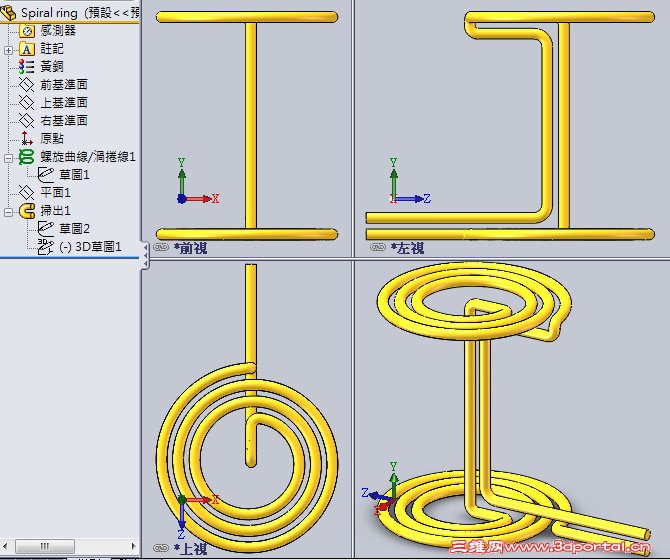The height and width of the screenshot is (560, 670).
Task: Click the 掃出1 sweep feature icon
Action: tap(26, 211)
